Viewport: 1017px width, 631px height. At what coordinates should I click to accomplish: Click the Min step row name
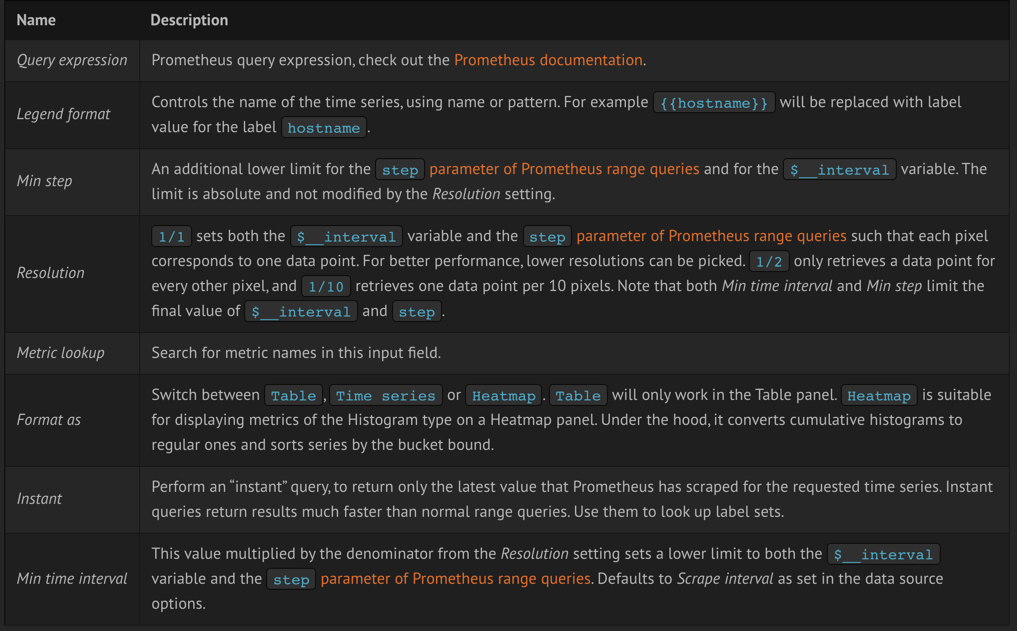click(x=44, y=181)
